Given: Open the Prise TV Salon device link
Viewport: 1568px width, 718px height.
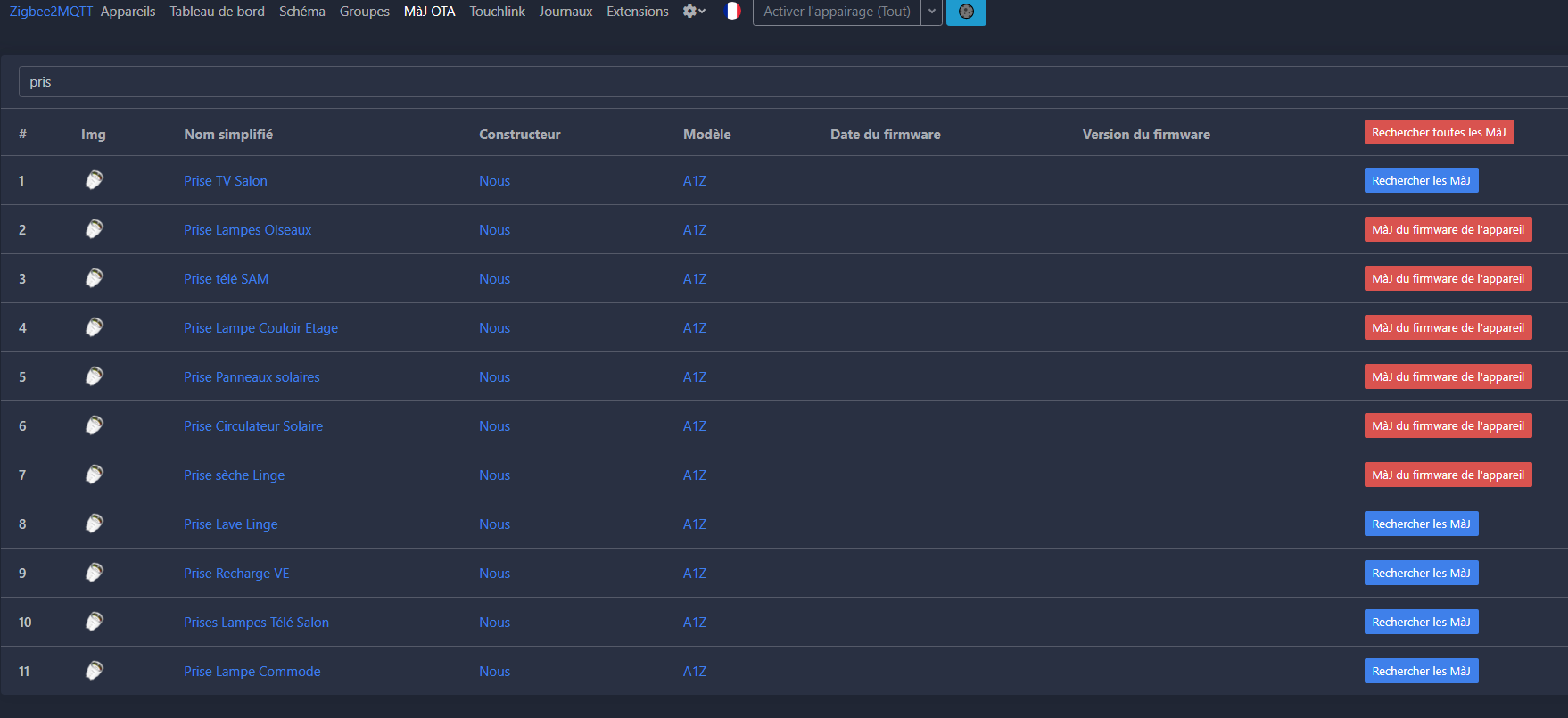Looking at the screenshot, I should tap(226, 180).
